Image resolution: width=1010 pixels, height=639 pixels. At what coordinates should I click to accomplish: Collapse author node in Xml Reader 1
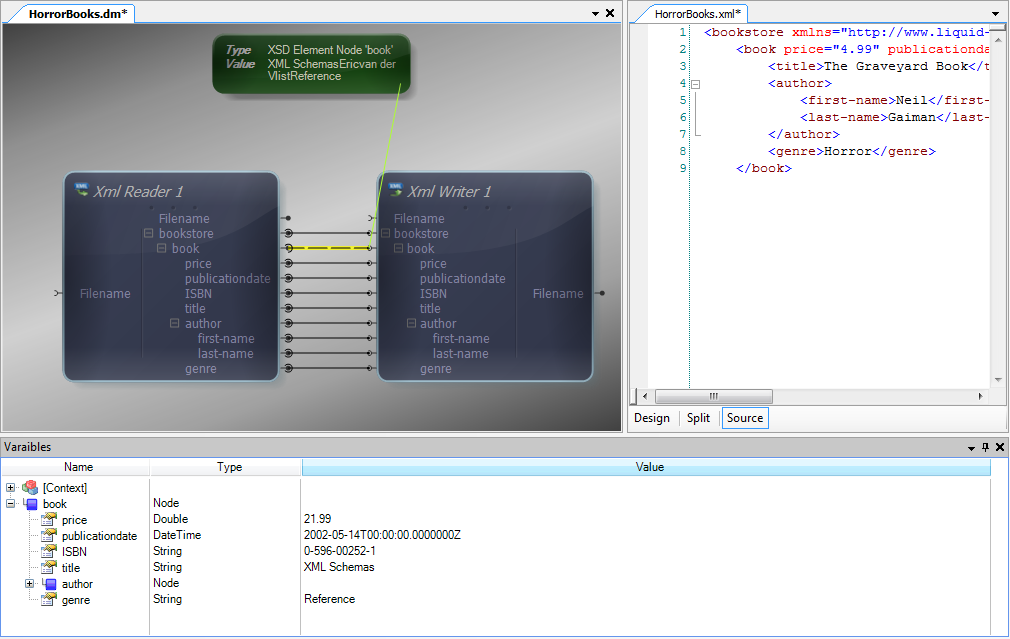[175, 323]
